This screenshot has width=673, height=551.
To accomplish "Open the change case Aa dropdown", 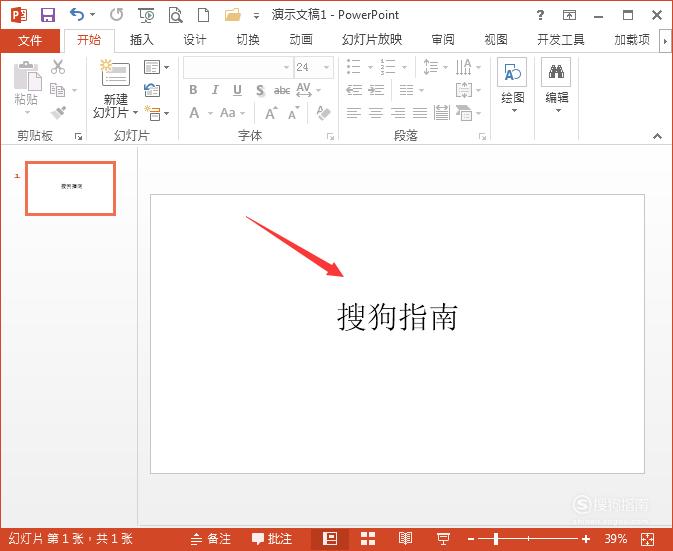I will coord(232,113).
